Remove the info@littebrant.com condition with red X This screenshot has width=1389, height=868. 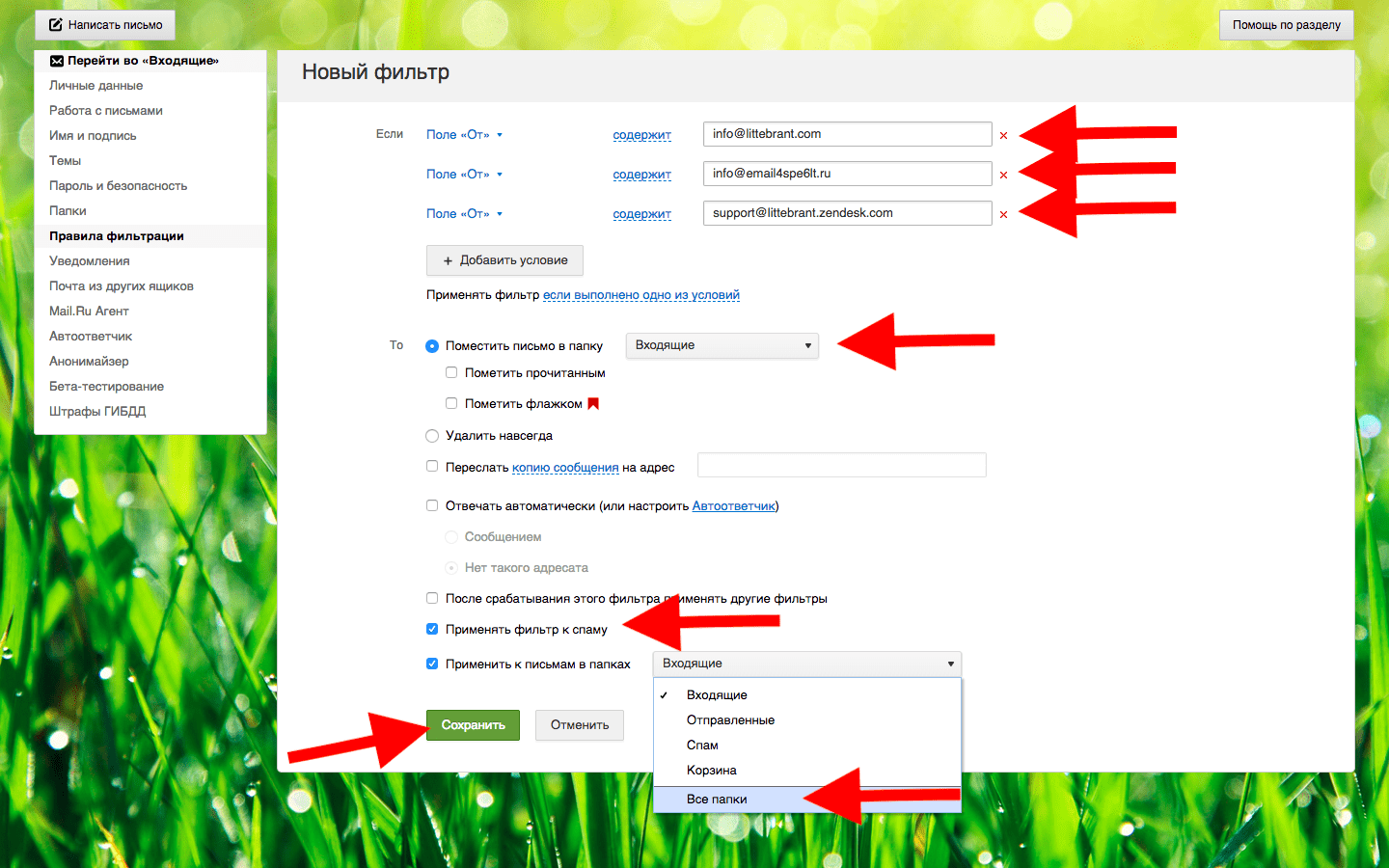click(1003, 136)
